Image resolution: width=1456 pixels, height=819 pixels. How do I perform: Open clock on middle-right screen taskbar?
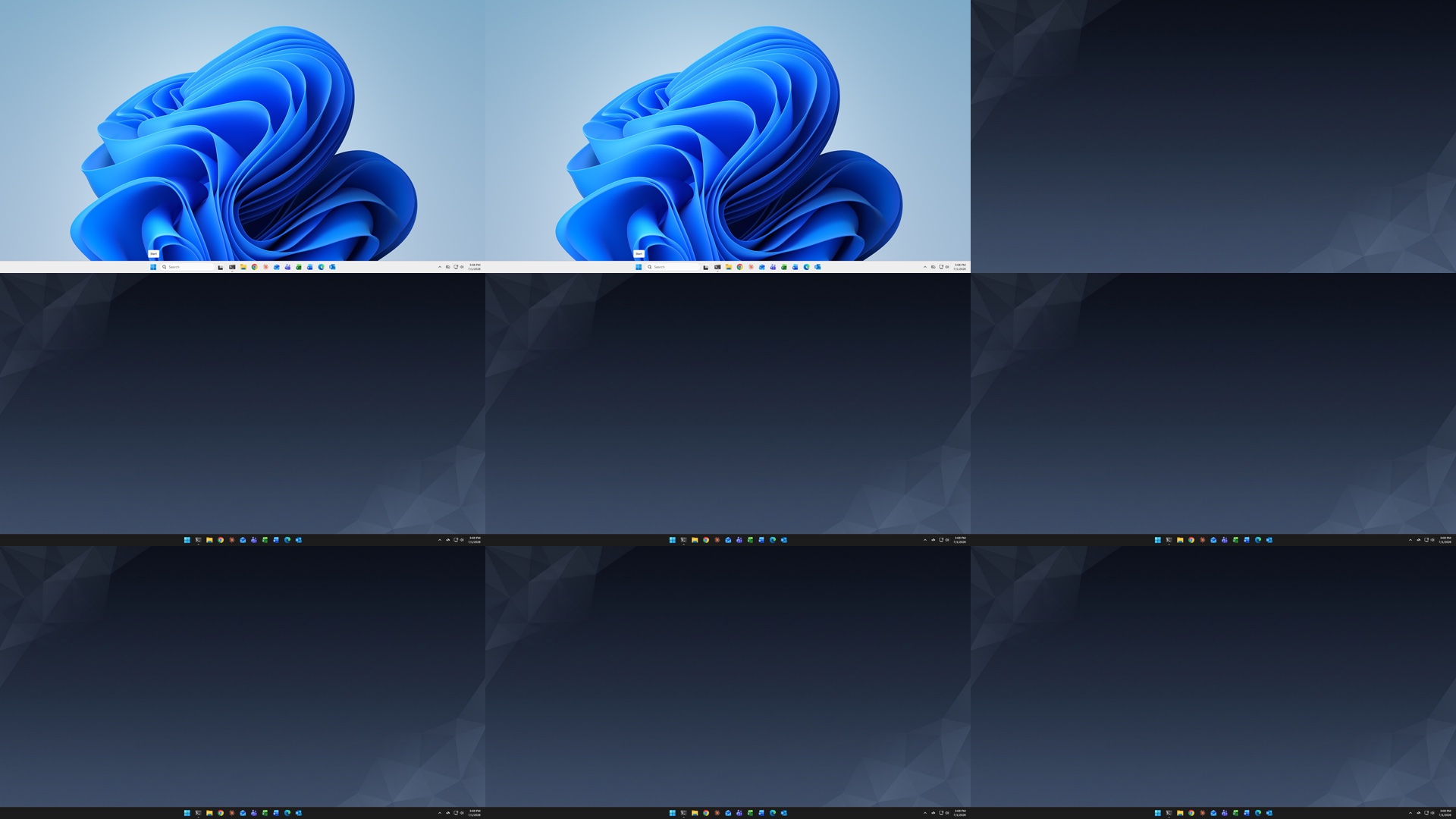point(1445,540)
